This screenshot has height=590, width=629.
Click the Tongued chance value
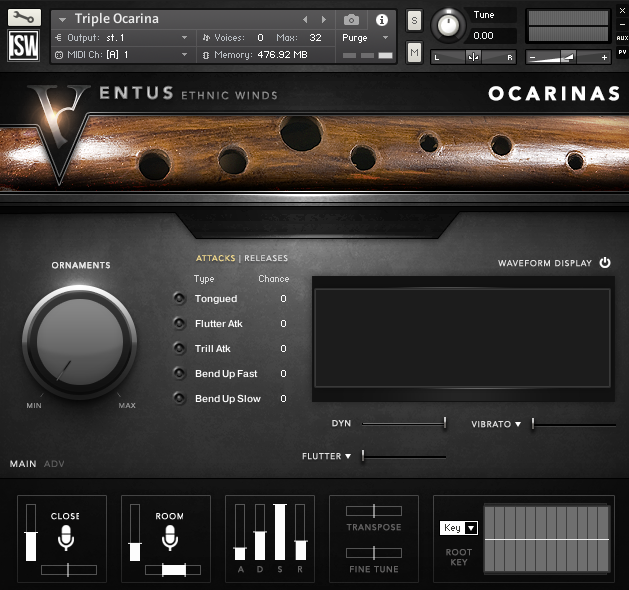[283, 298]
